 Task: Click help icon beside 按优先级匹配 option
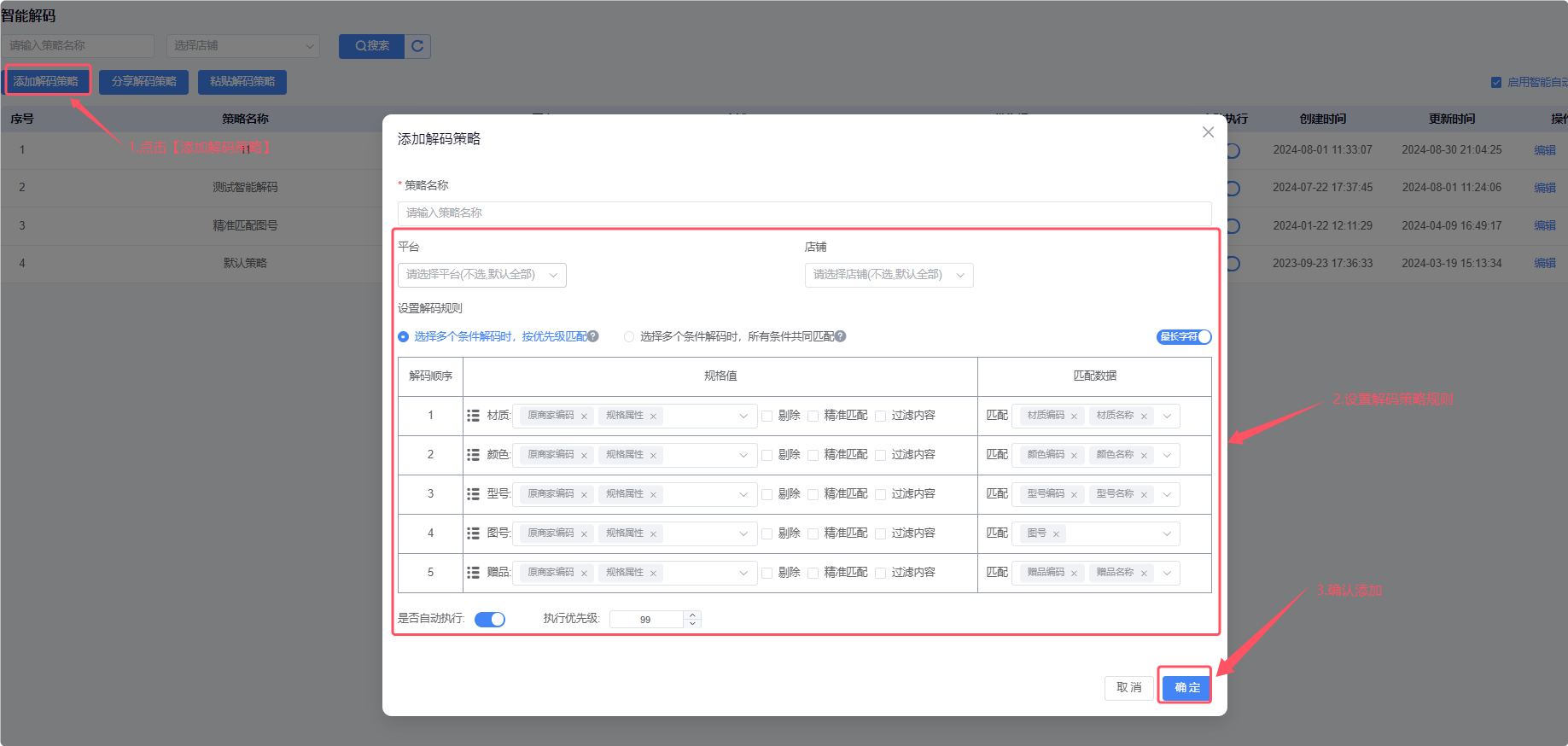[x=593, y=336]
